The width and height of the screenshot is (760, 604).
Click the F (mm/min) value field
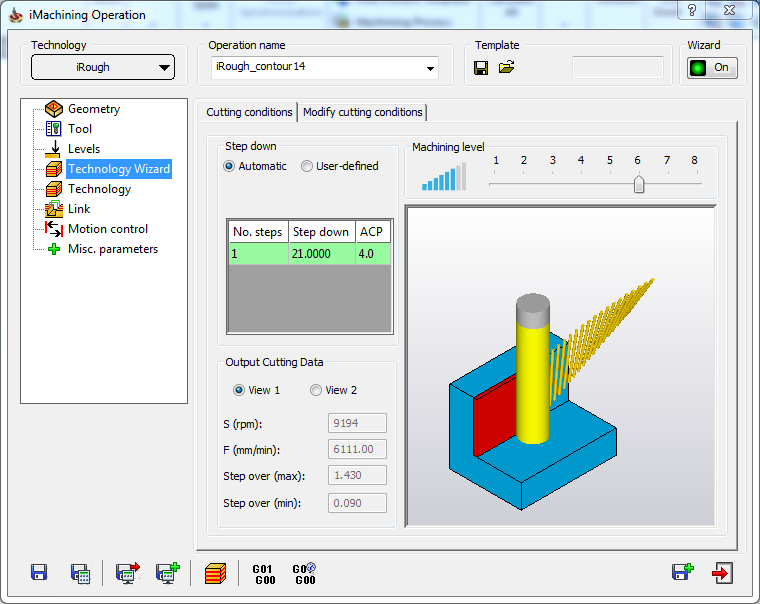click(357, 449)
